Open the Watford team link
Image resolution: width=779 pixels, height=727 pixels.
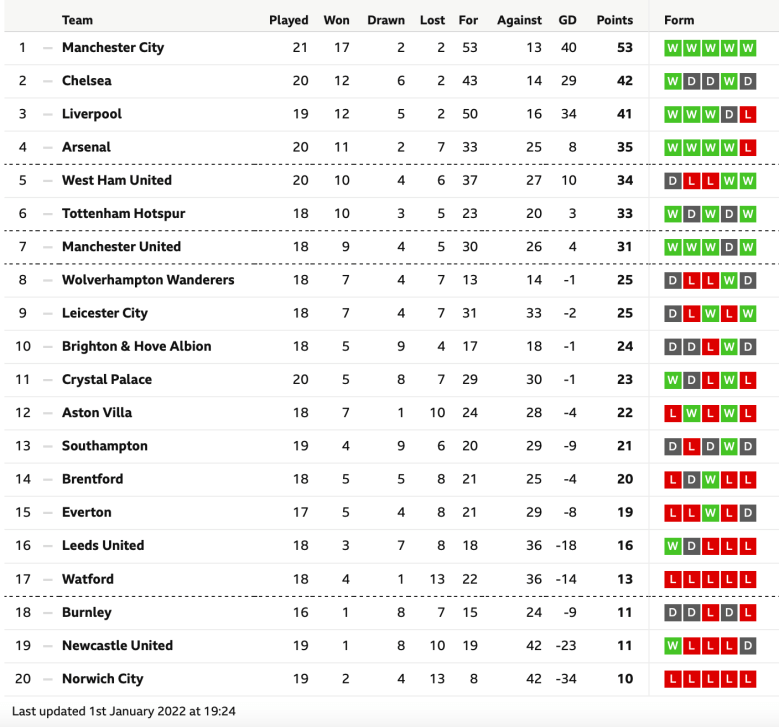click(x=87, y=579)
